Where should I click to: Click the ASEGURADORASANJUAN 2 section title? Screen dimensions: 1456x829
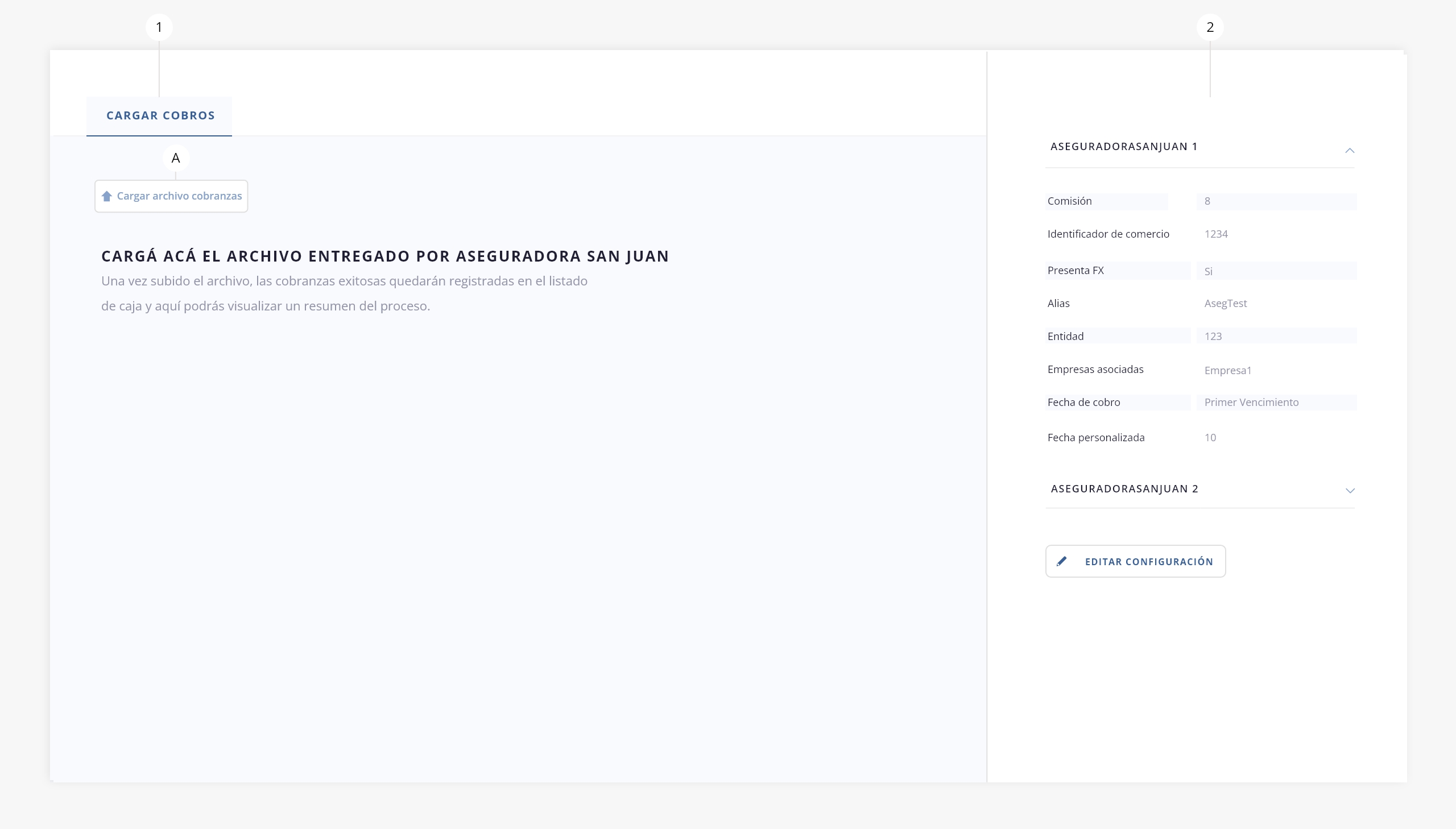[x=1124, y=489]
